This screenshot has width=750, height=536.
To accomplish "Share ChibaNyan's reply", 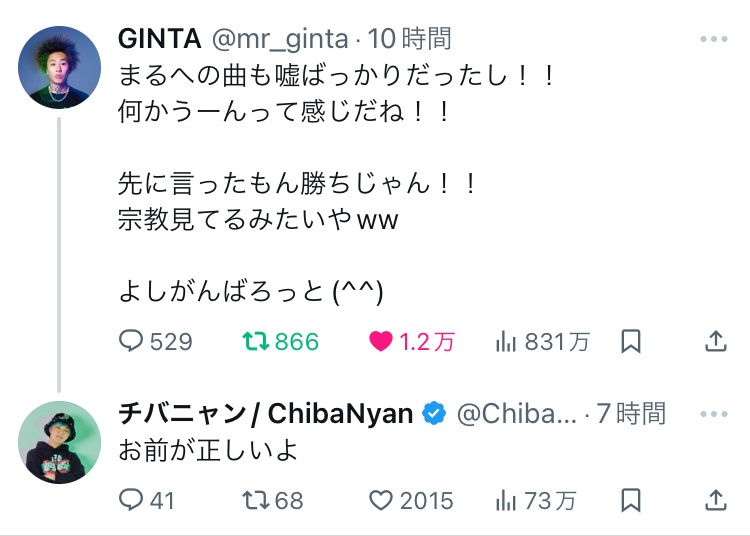I will click(716, 500).
